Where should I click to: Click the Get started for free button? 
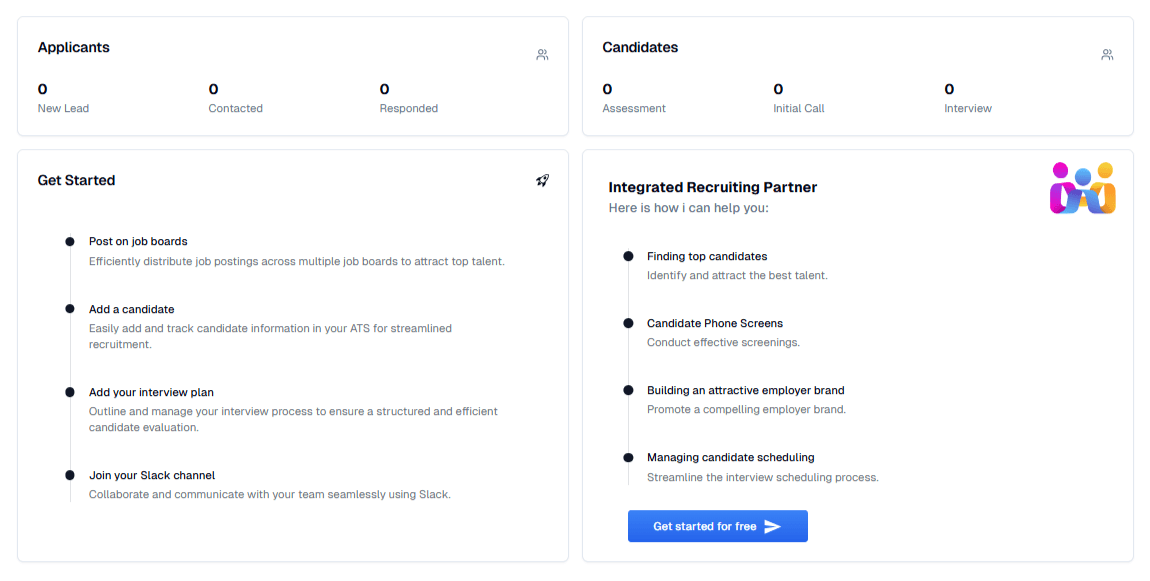717,527
